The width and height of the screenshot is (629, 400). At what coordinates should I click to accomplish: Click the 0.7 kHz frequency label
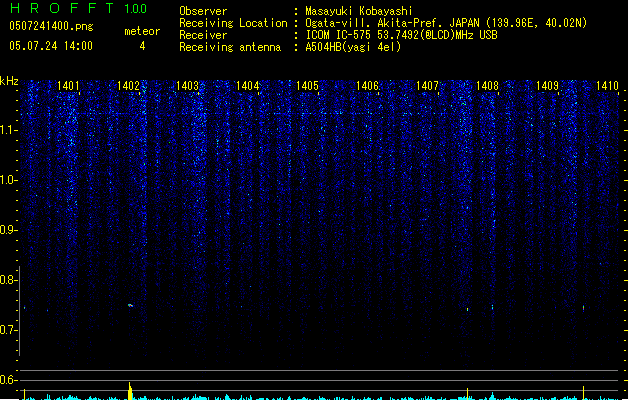[7, 330]
